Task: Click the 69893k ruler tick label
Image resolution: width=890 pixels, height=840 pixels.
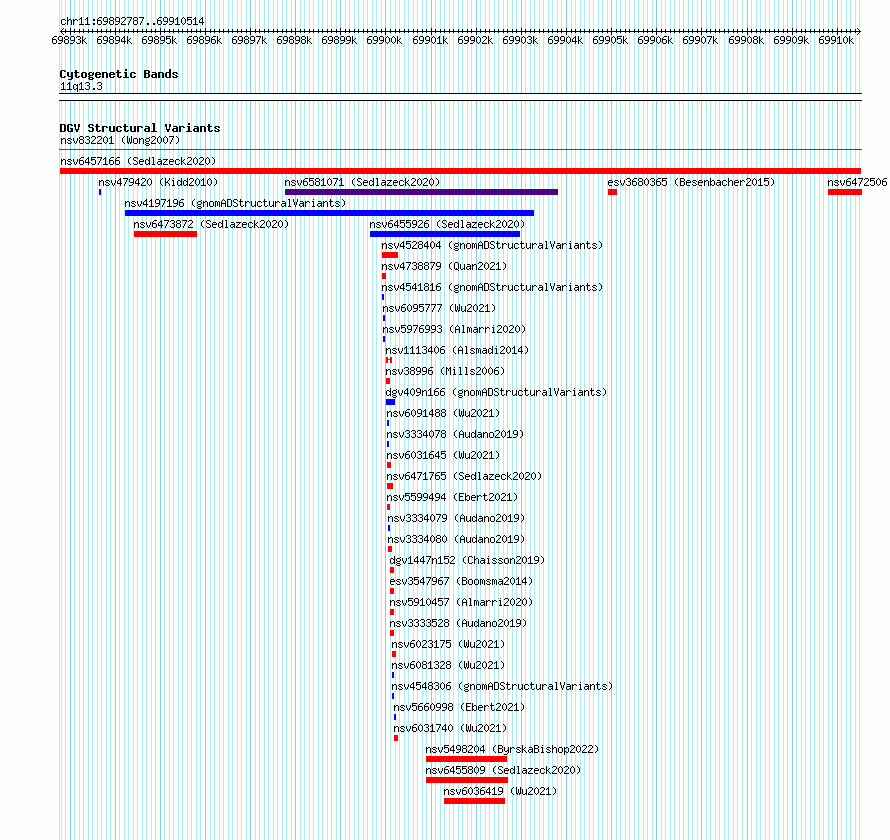Action: [69, 40]
